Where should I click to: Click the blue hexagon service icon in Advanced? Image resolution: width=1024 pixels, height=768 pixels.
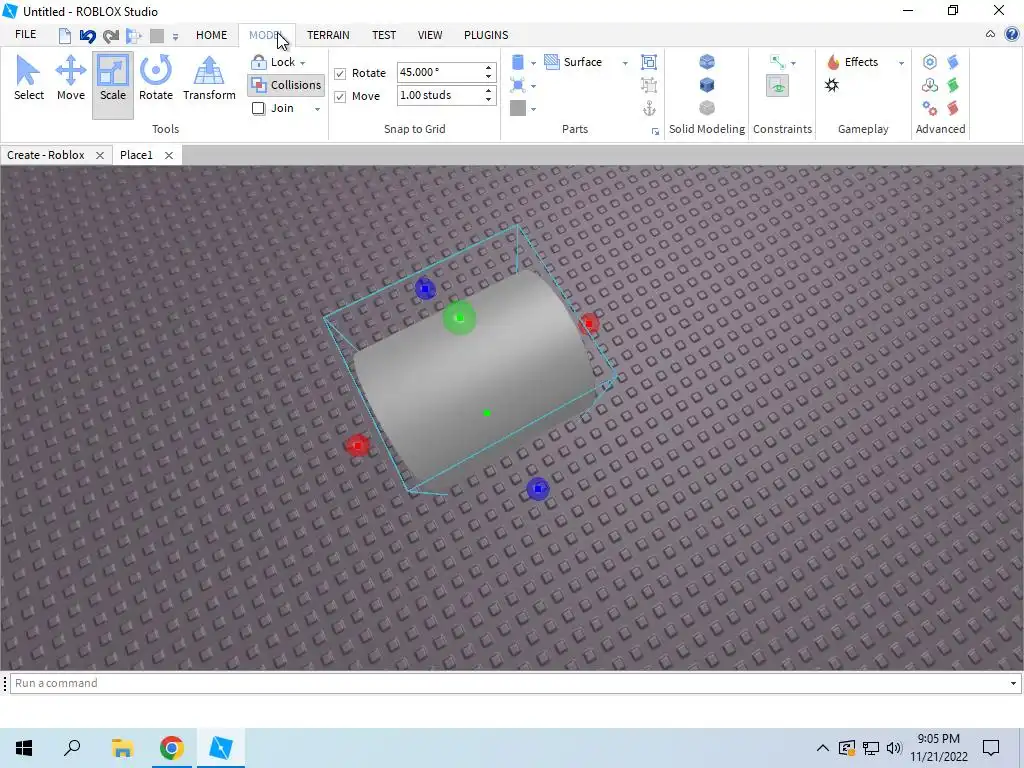[x=929, y=62]
